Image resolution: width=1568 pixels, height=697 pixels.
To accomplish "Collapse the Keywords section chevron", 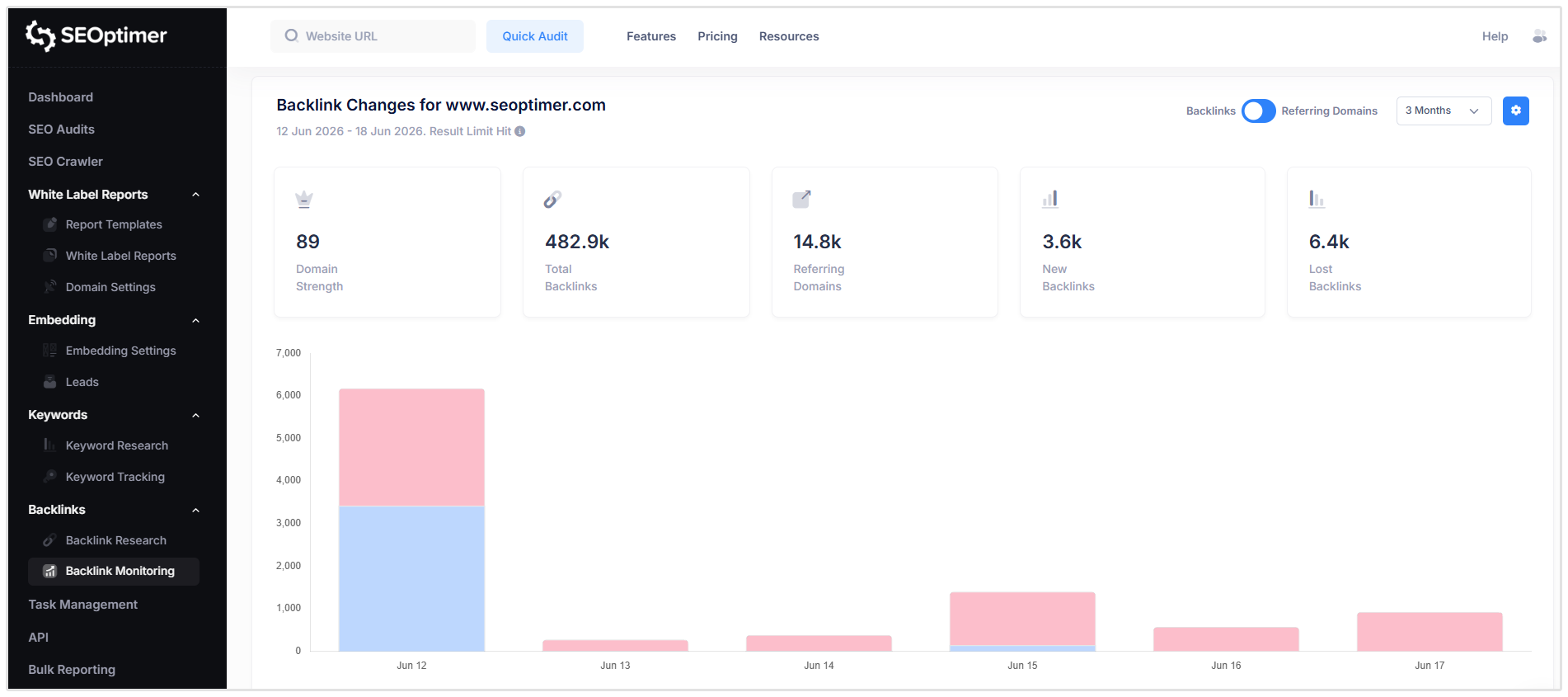I will click(196, 415).
